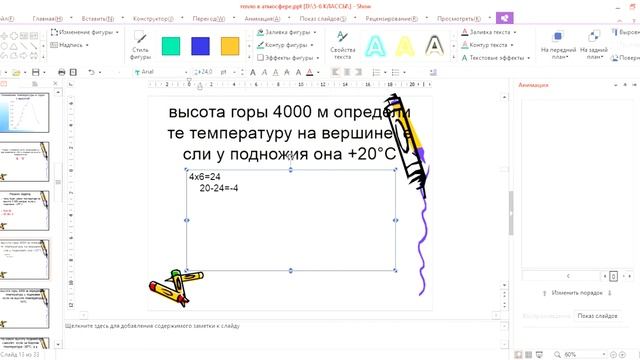Open the Главная (Home) ribbon tab
This screenshot has height=360, width=640.
pos(48,18)
